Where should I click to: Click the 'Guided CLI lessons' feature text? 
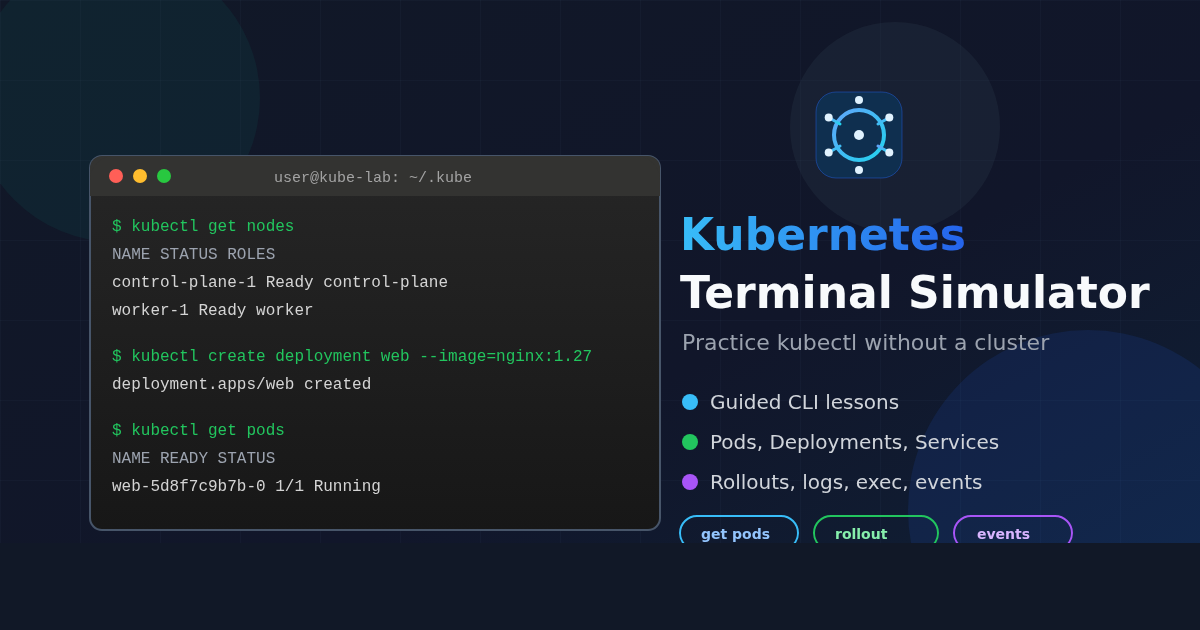pyautogui.click(x=804, y=402)
